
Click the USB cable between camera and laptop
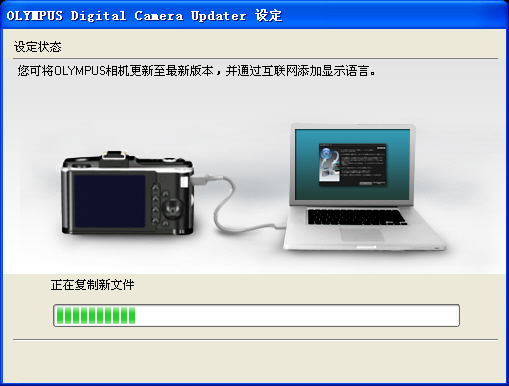[239, 203]
